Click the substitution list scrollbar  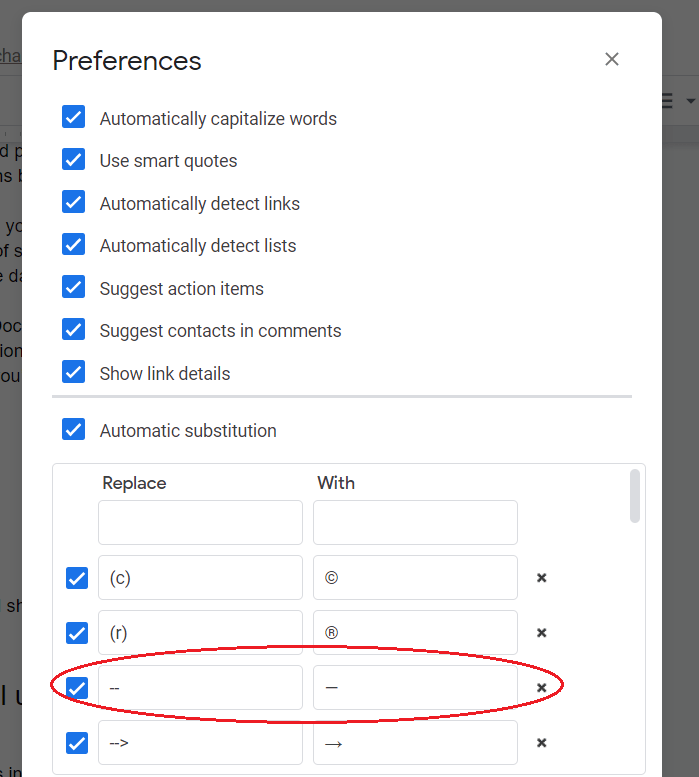(635, 496)
